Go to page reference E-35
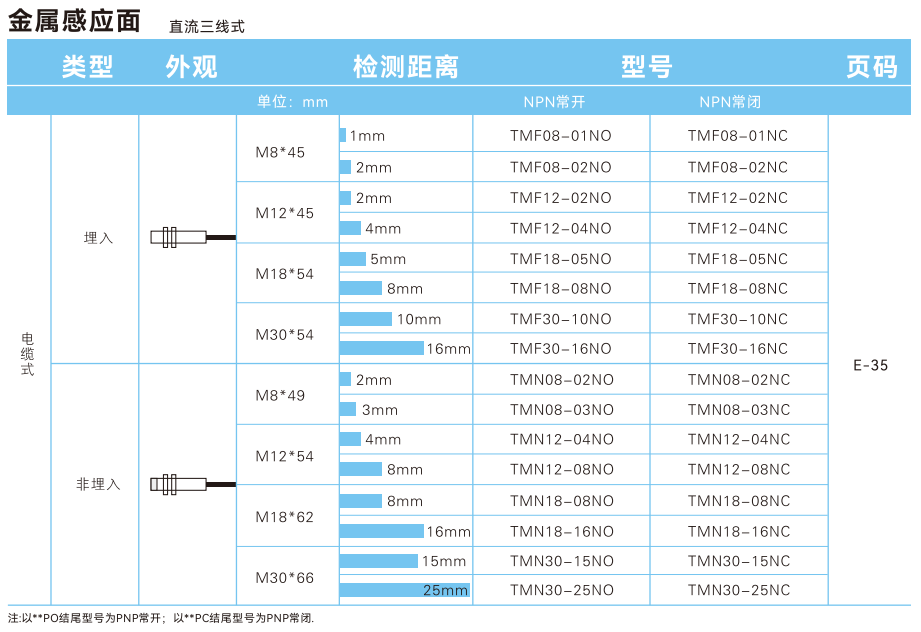Image resolution: width=921 pixels, height=632 pixels. tap(870, 365)
